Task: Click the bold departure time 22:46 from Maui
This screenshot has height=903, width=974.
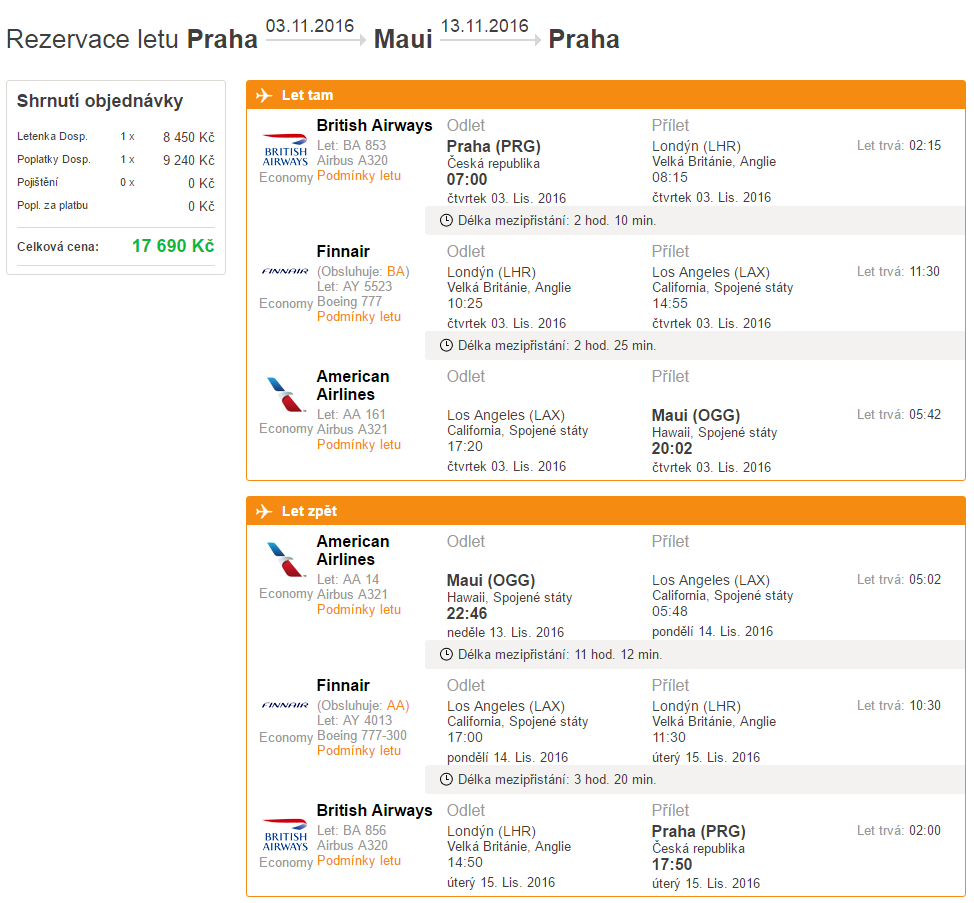Action: click(x=467, y=614)
